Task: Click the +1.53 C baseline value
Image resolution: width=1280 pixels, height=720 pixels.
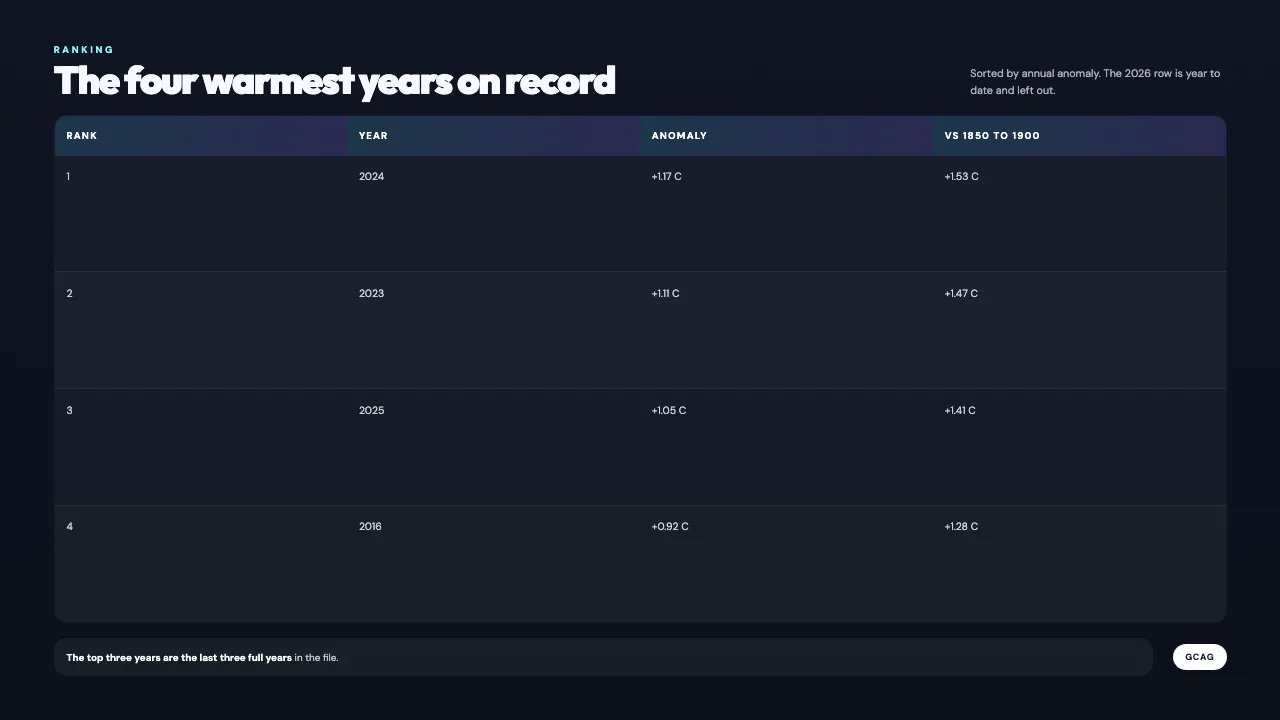Action: point(961,177)
